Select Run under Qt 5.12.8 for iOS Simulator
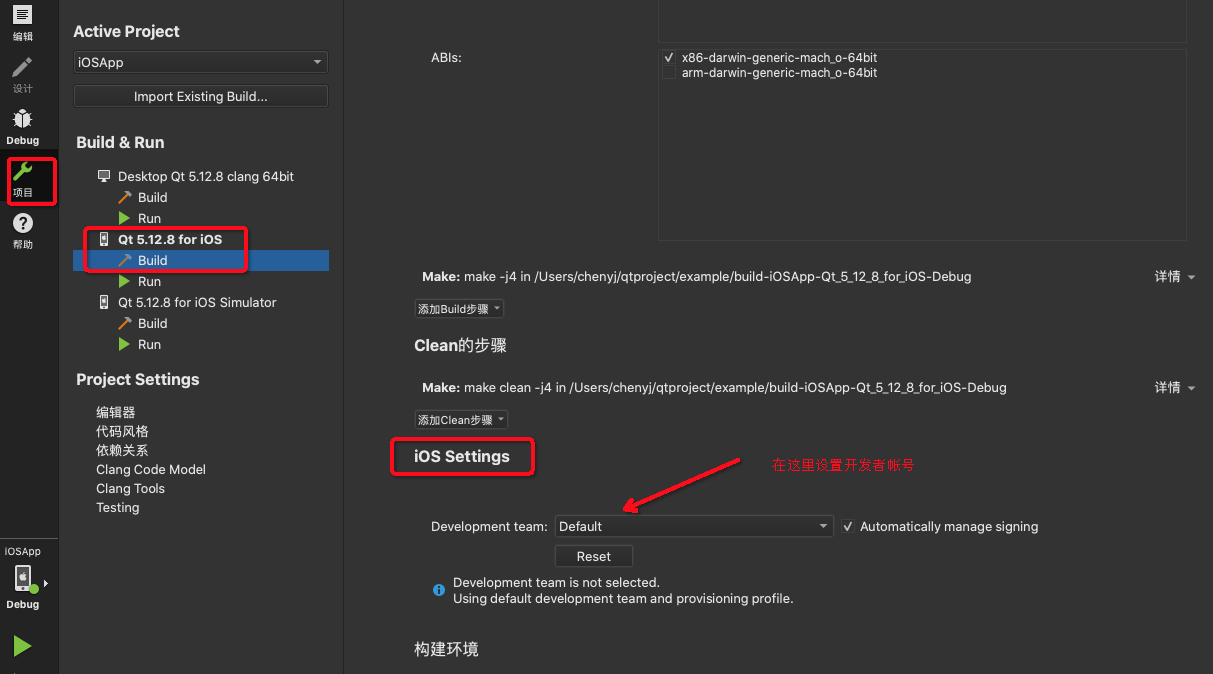1213x674 pixels. (148, 344)
